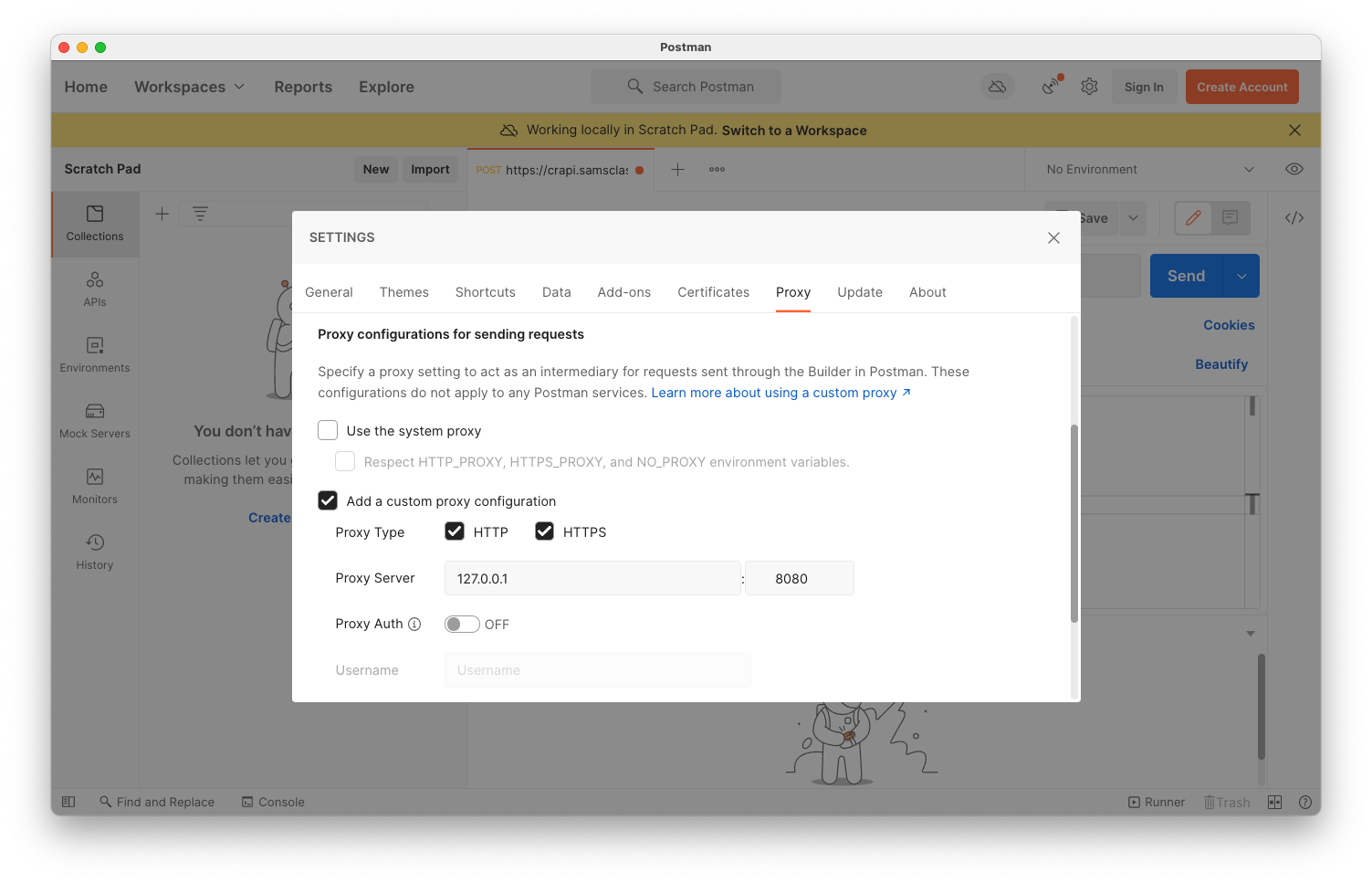Click the cloud offline sync icon
Image resolution: width=1372 pixels, height=883 pixels.
(x=998, y=87)
